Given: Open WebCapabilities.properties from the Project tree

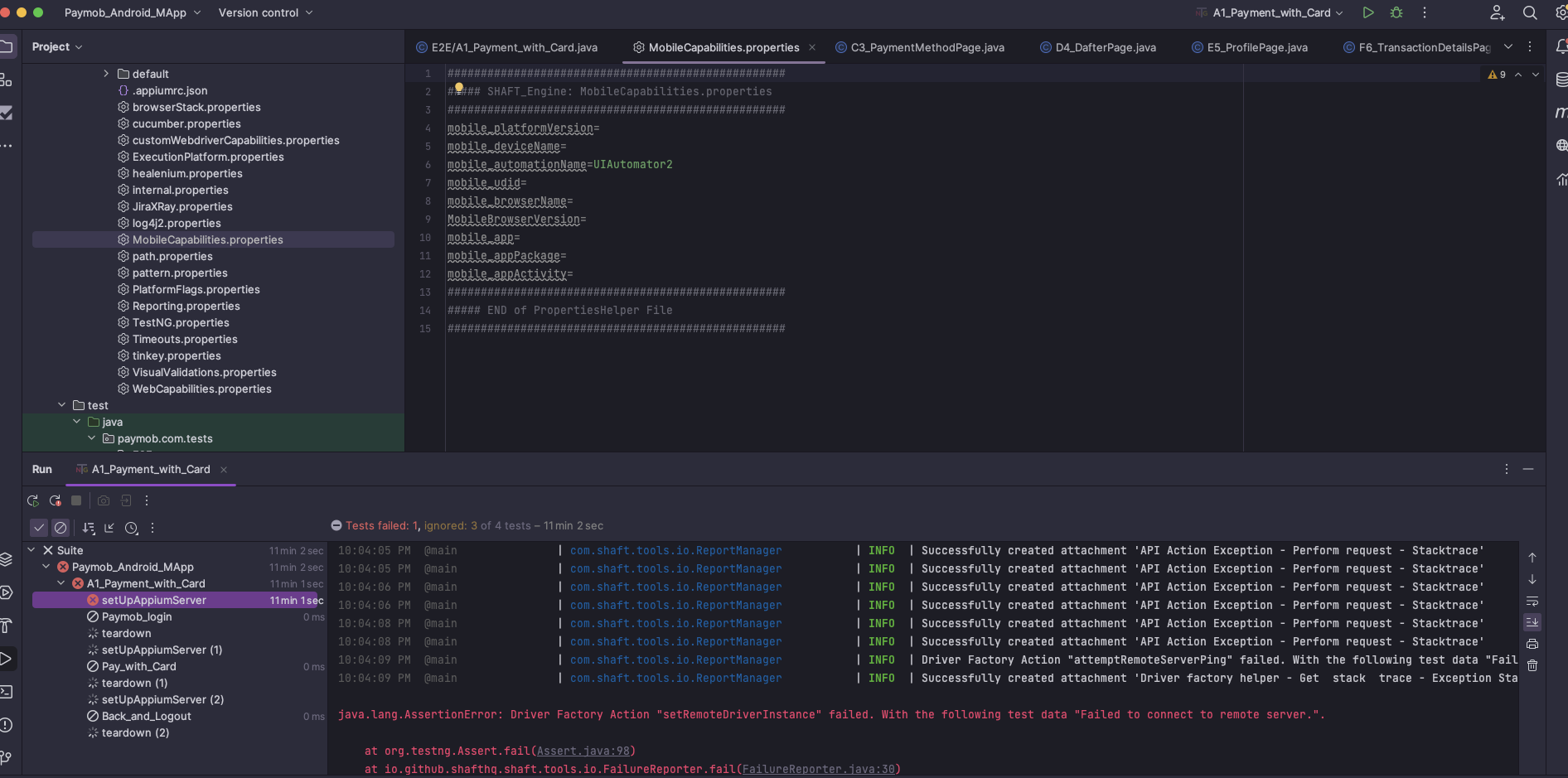Looking at the screenshot, I should pos(202,389).
